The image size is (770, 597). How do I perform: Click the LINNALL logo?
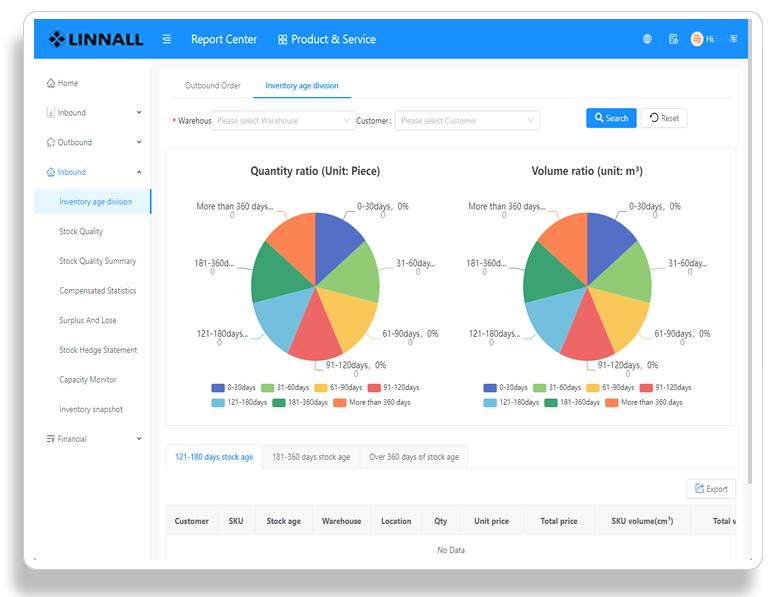[96, 39]
